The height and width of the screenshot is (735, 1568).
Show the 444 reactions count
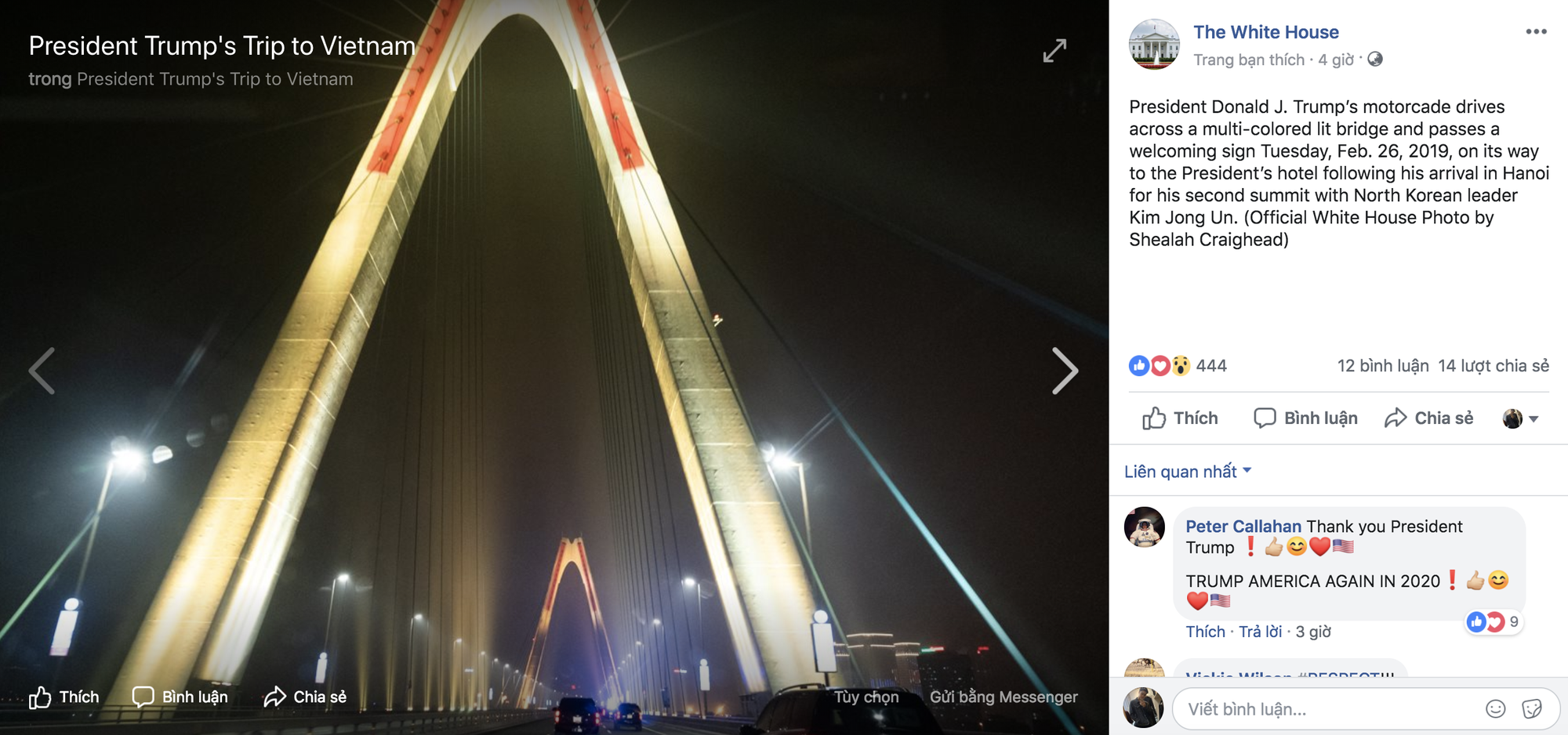1178,366
